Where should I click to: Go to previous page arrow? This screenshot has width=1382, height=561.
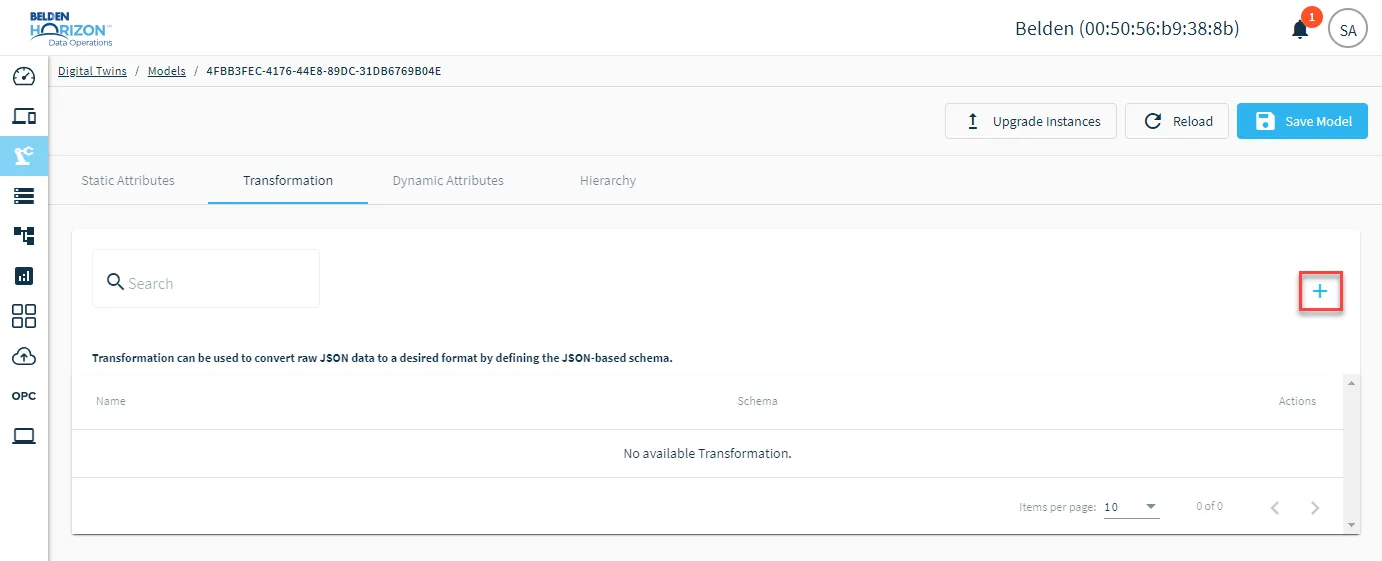click(x=1275, y=507)
